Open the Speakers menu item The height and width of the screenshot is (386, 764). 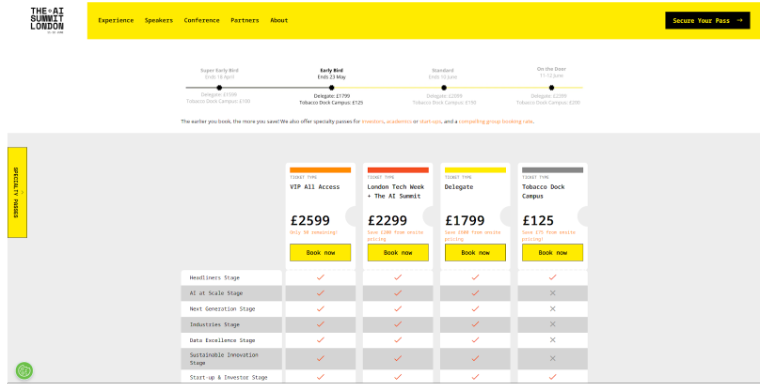(x=158, y=20)
